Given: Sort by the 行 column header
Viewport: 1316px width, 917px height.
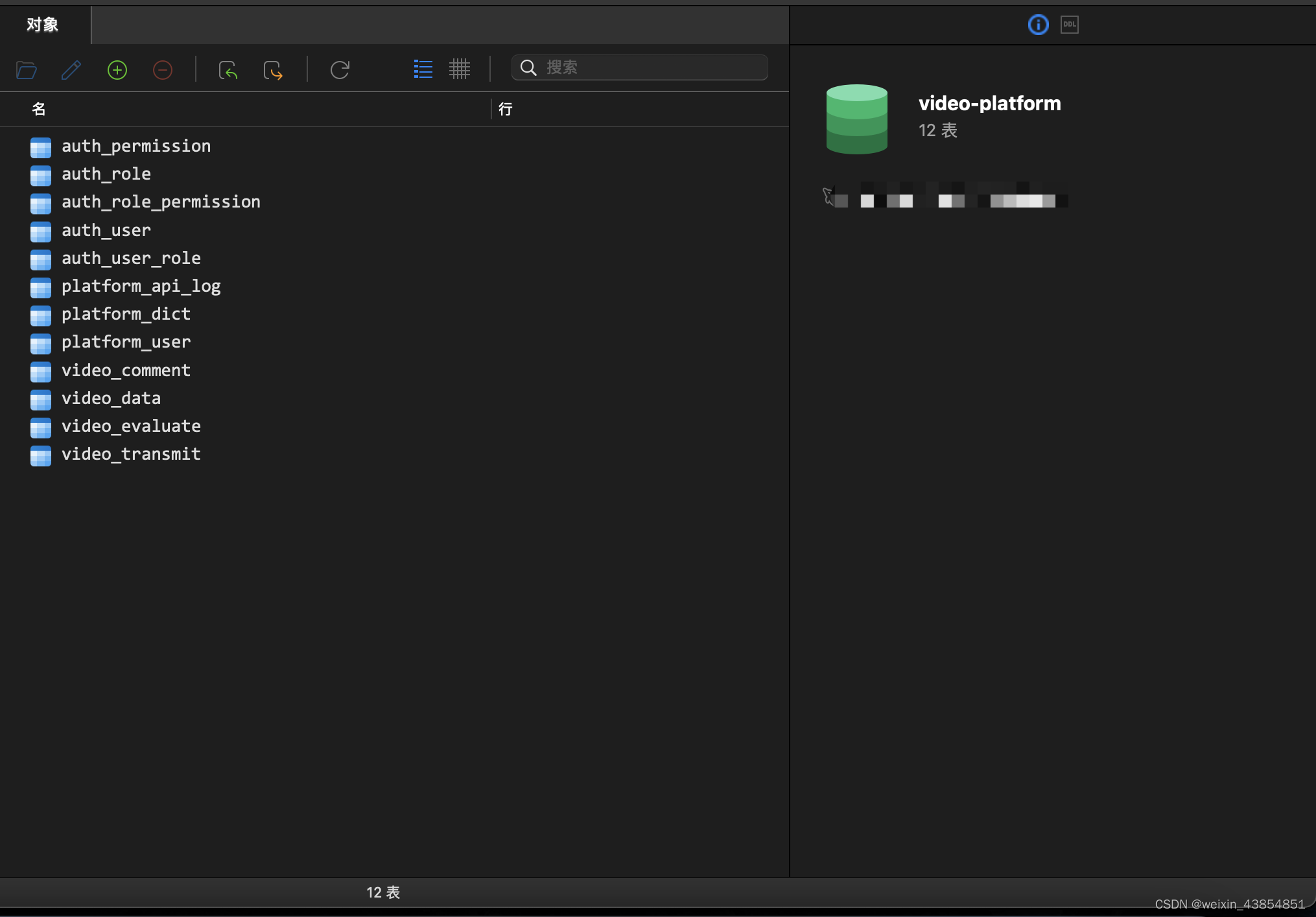Looking at the screenshot, I should [506, 109].
